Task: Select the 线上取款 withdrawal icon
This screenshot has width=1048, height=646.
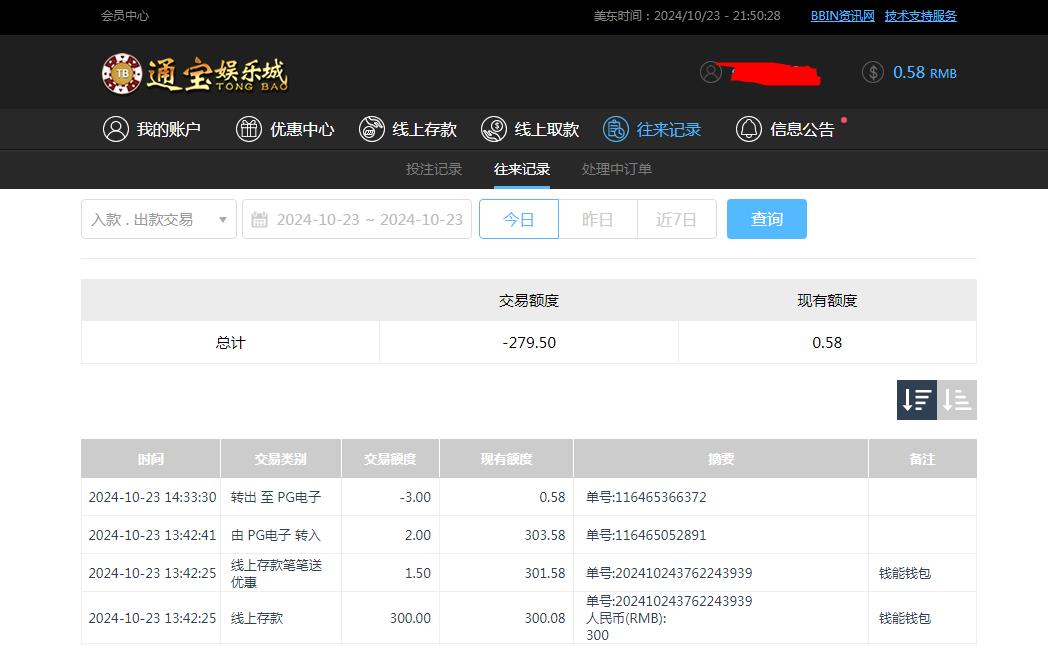Action: tap(492, 129)
